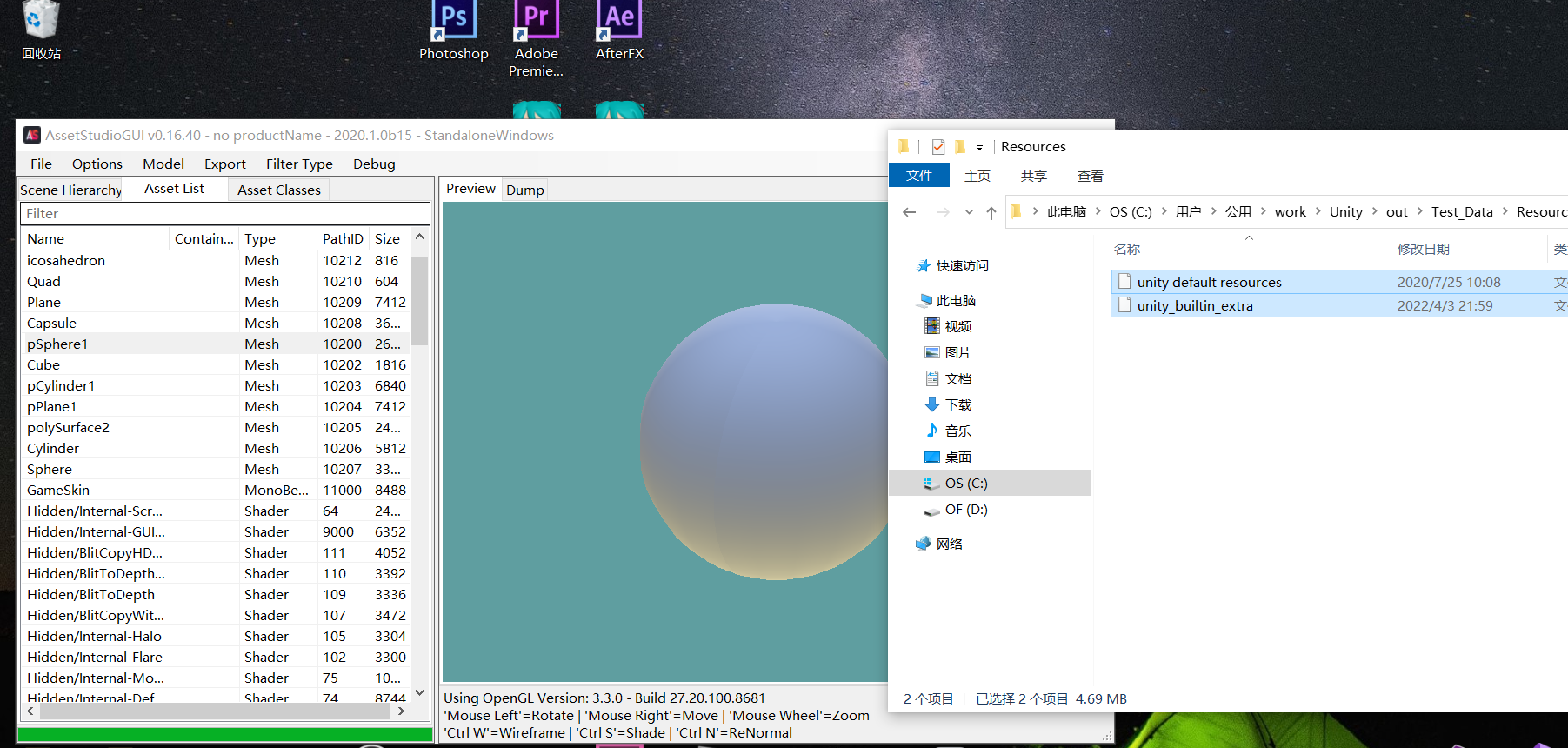The width and height of the screenshot is (1568, 748).
Task: Click the asset Filter input field
Action: tap(225, 214)
